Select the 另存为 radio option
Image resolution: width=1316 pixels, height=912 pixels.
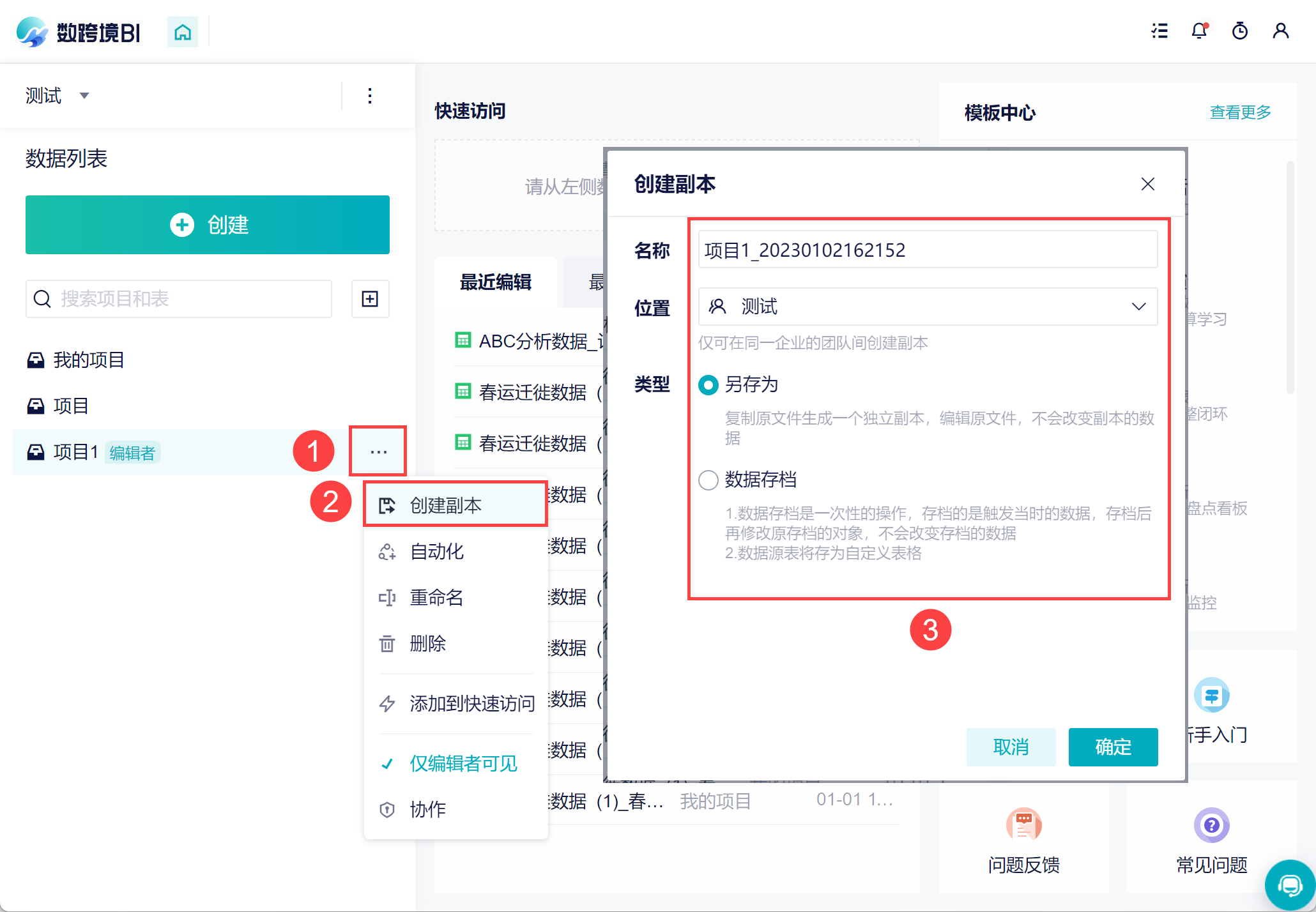(708, 384)
